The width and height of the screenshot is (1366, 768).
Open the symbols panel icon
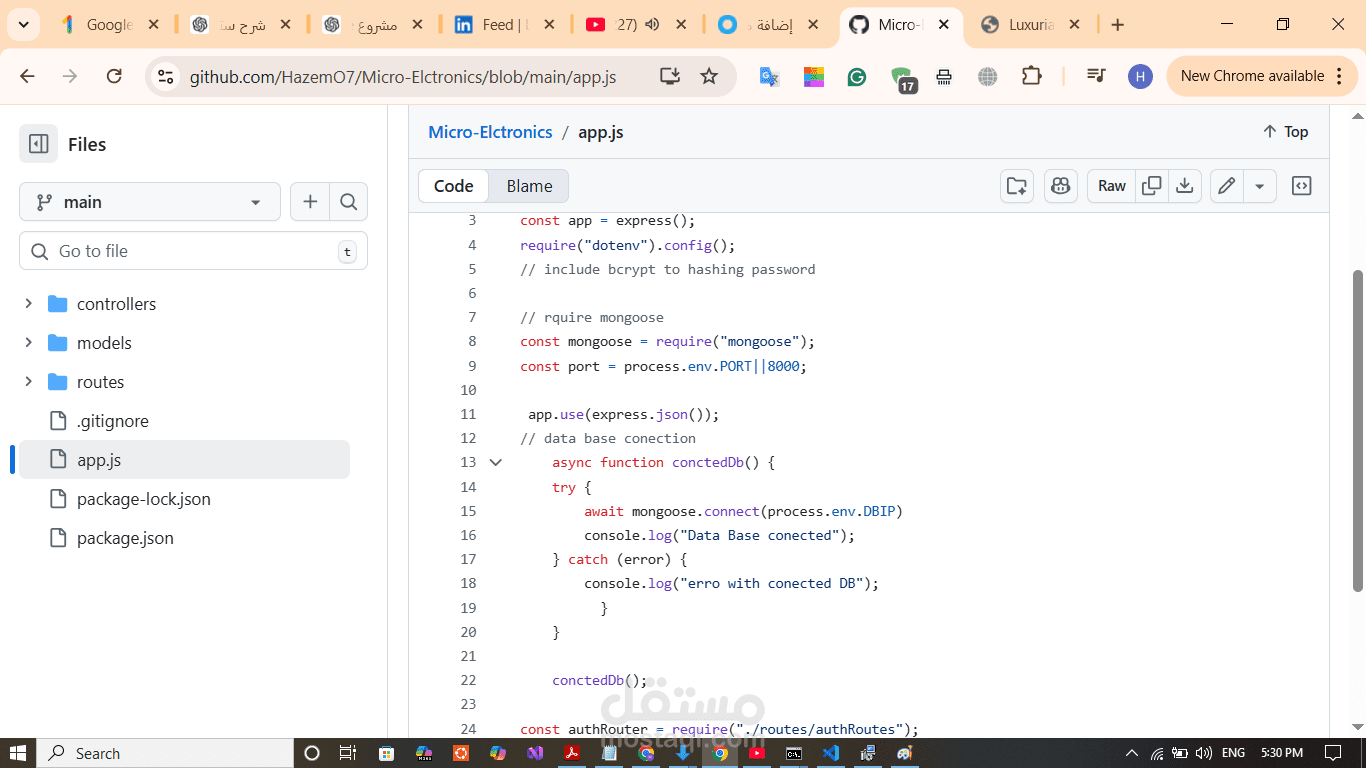click(1302, 186)
